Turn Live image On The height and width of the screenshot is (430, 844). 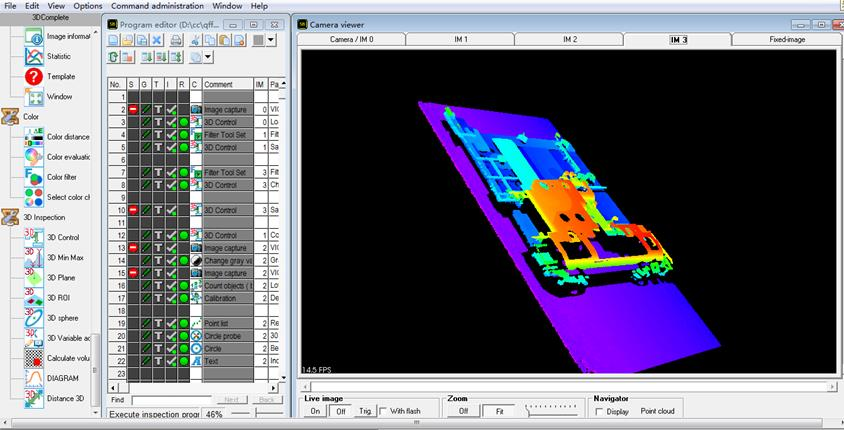pyautogui.click(x=314, y=411)
